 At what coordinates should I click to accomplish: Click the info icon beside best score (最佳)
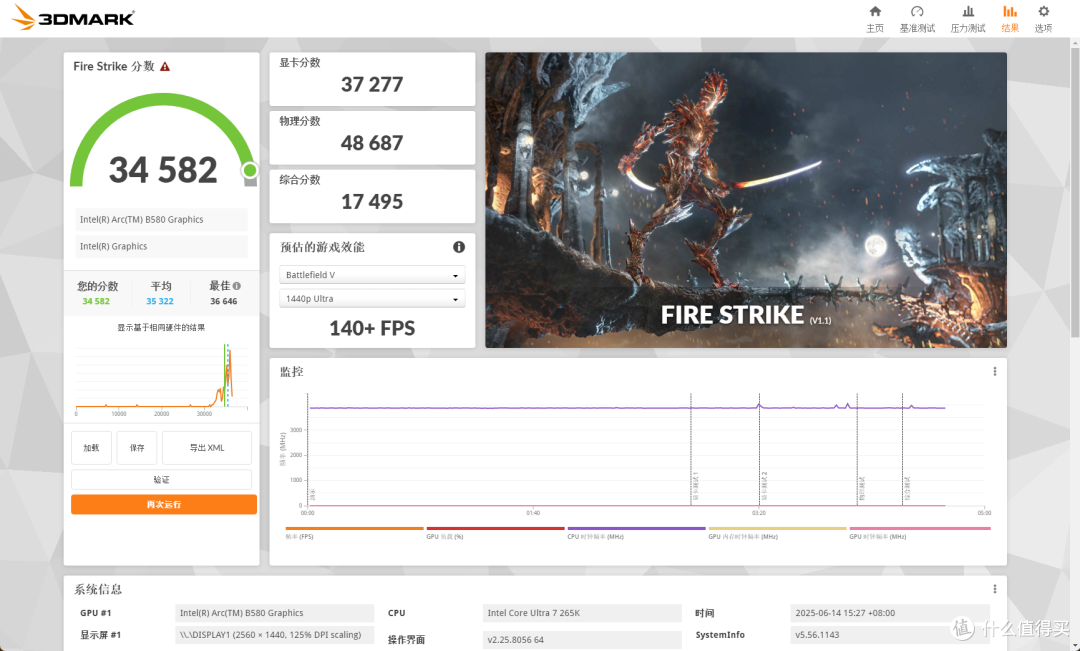[237, 286]
